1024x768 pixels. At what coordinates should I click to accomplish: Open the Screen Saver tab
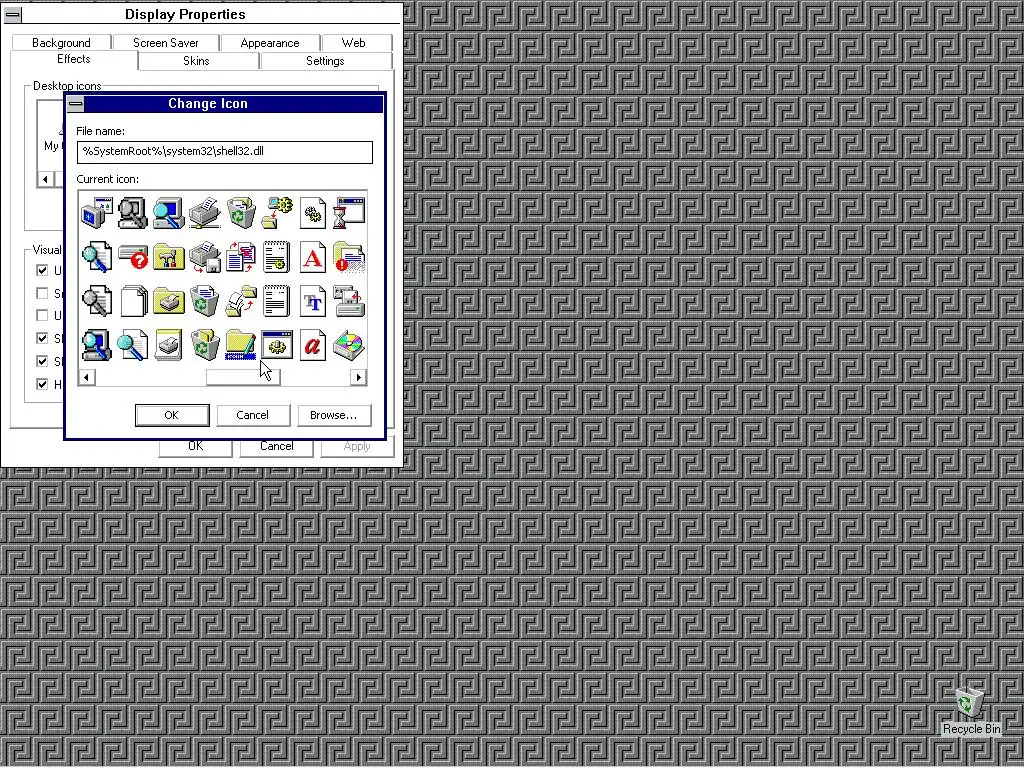[166, 42]
